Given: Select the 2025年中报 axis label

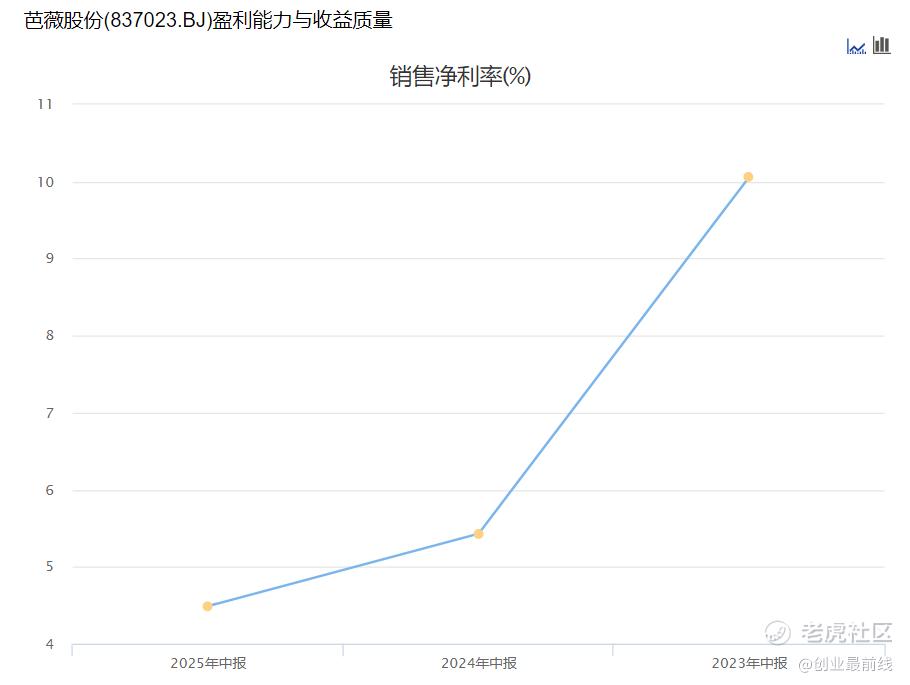Looking at the screenshot, I should pyautogui.click(x=208, y=663).
